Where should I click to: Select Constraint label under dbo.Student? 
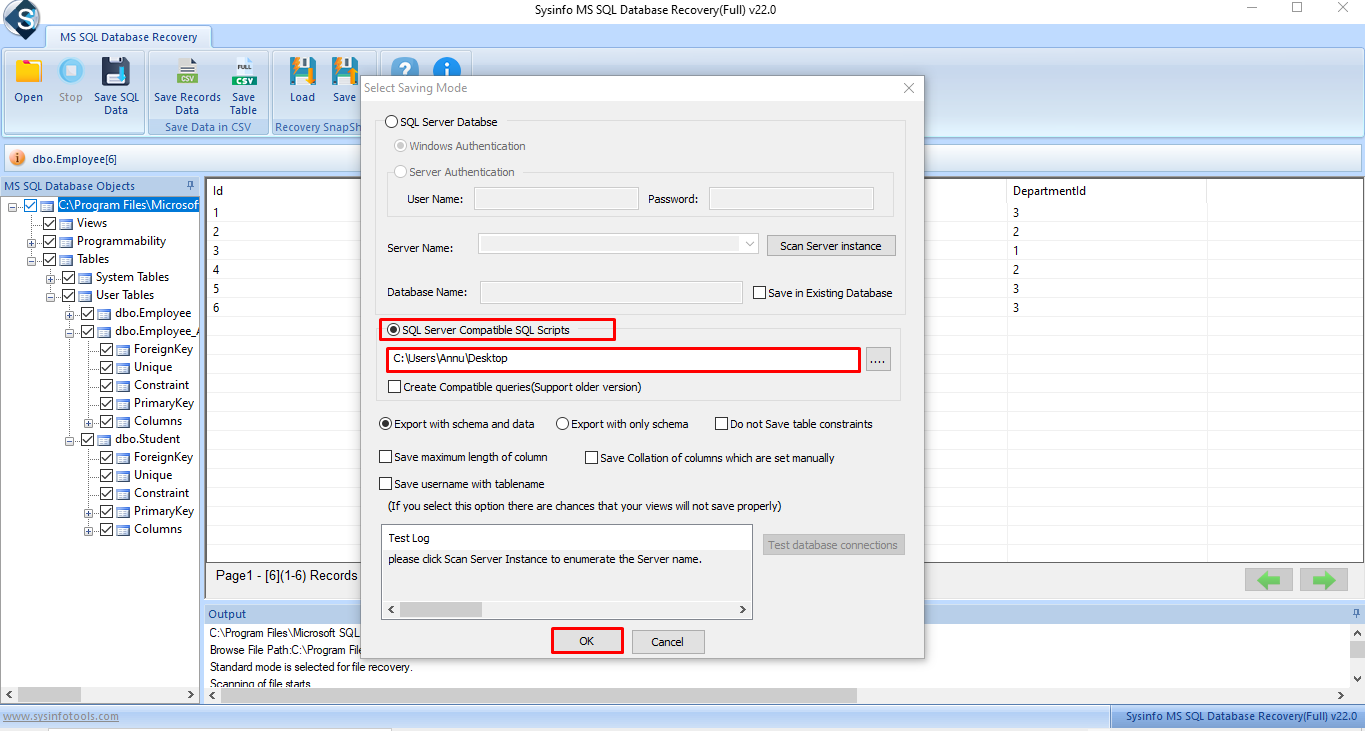pyautogui.click(x=162, y=494)
